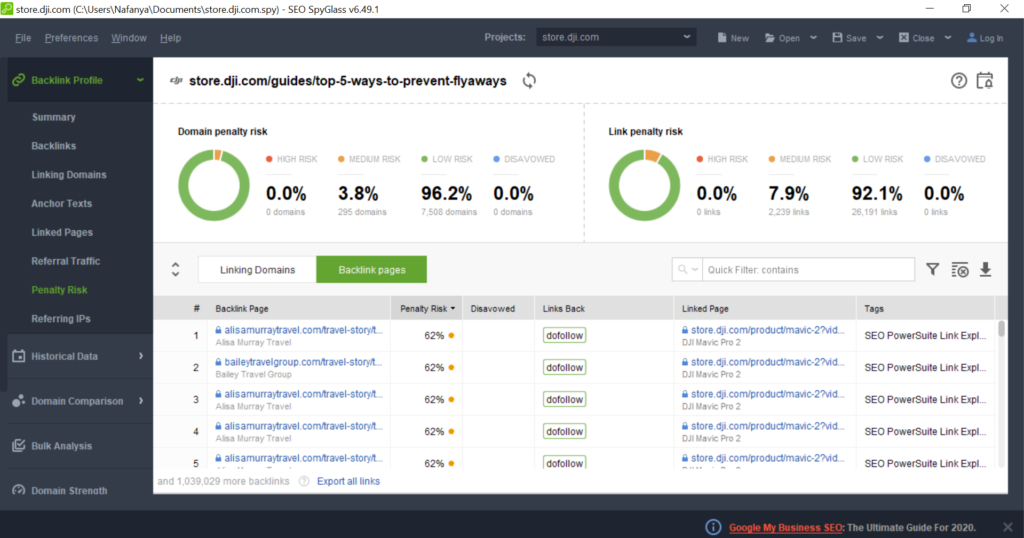Open the scheduler calendar icon at top right
1024x538 pixels.
[985, 81]
